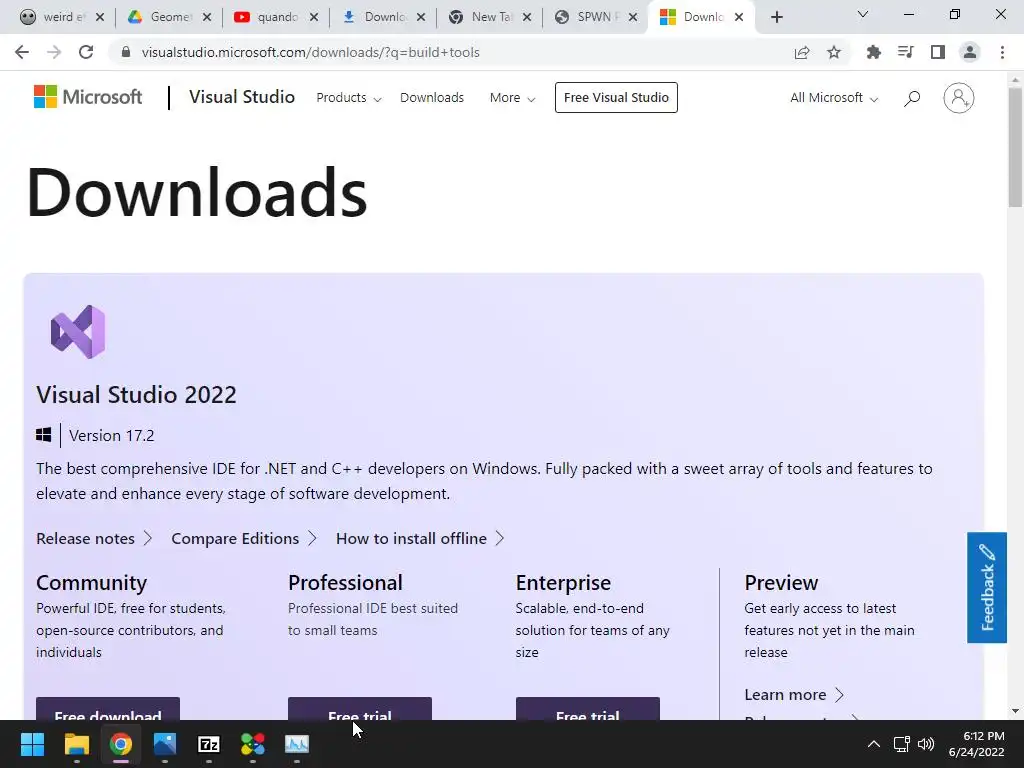This screenshot has height=768, width=1024.
Task: Toggle the Chrome side panel icon
Action: pyautogui.click(x=938, y=52)
